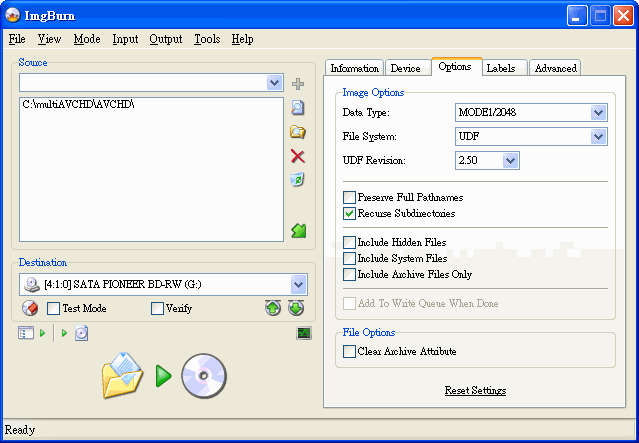Open the Input menu
The width and height of the screenshot is (639, 443).
click(125, 39)
